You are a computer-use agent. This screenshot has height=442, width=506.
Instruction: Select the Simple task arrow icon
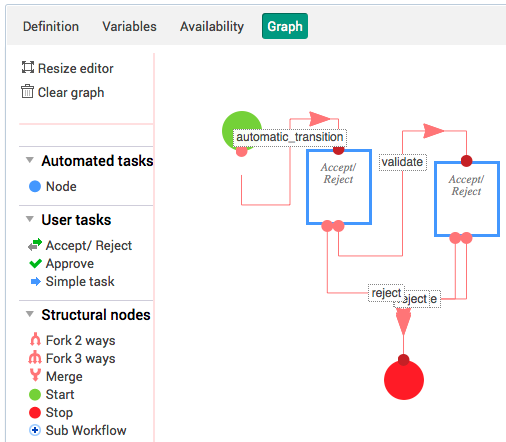click(x=36, y=282)
